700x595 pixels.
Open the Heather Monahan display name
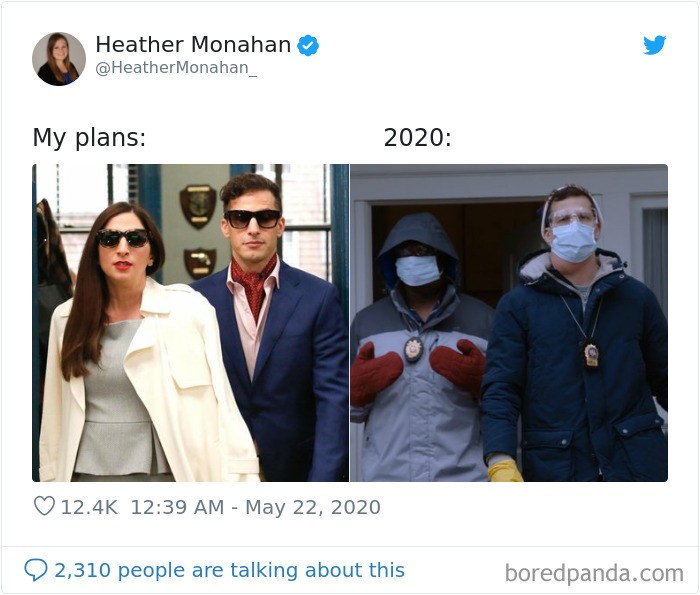click(193, 45)
